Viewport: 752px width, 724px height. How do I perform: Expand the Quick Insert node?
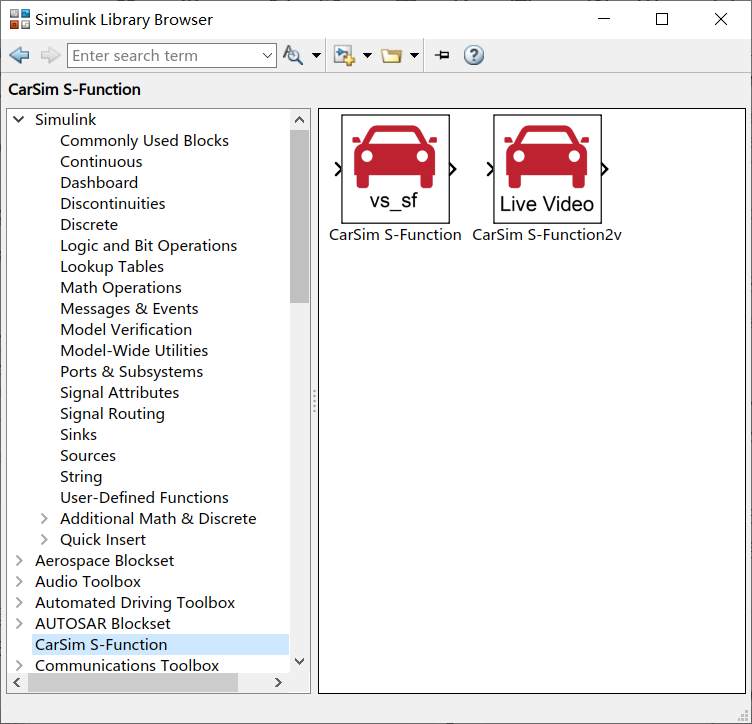tap(44, 540)
